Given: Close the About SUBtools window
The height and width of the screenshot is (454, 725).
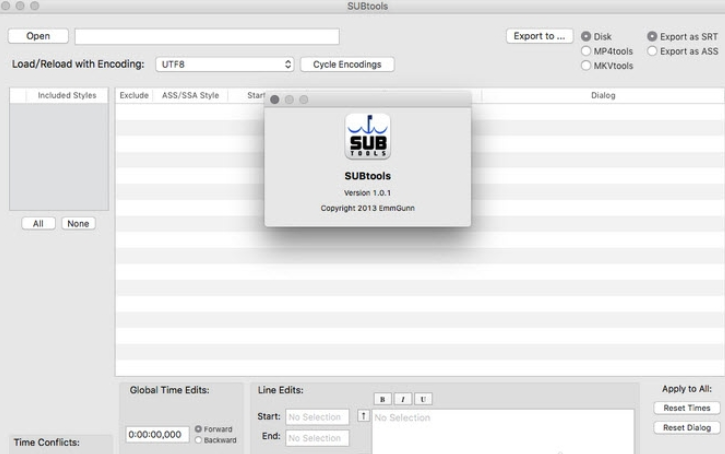Looking at the screenshot, I should [x=275, y=99].
